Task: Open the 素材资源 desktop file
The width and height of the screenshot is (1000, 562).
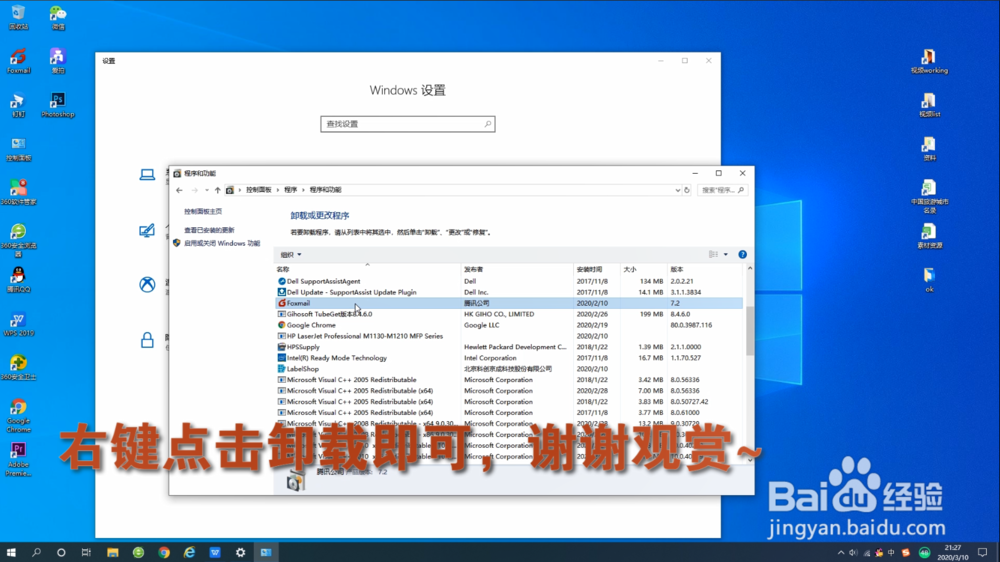Action: point(929,237)
